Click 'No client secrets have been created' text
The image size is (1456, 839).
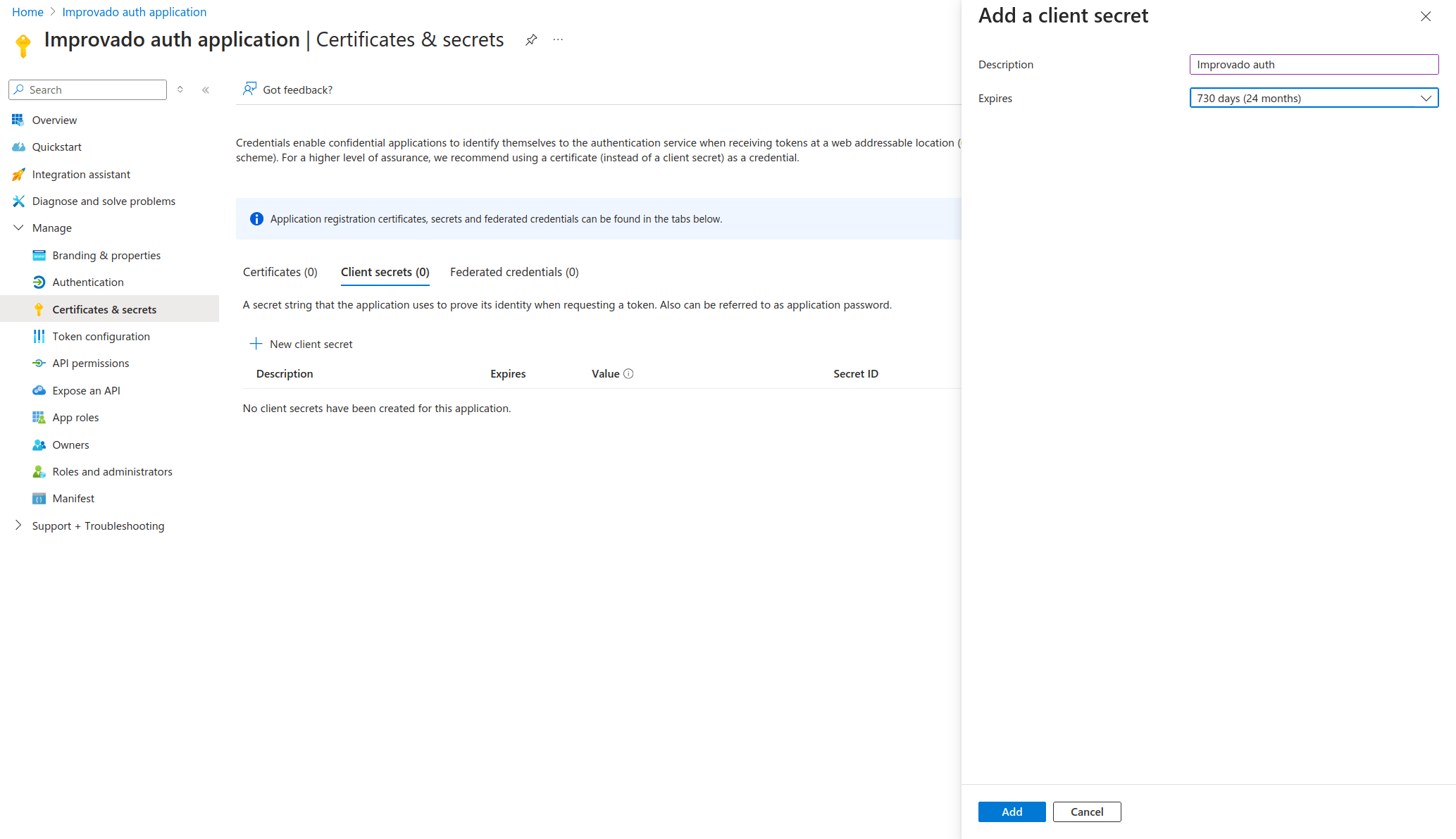pos(377,409)
